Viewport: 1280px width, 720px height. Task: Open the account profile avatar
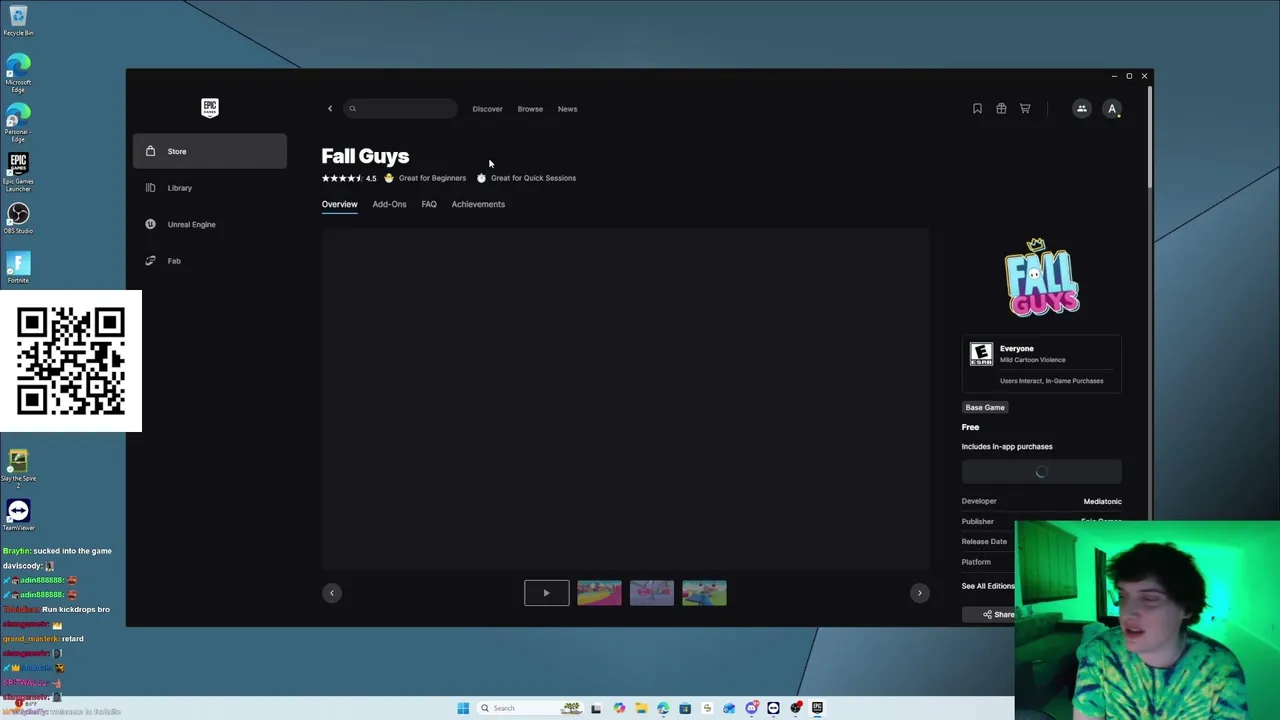pyautogui.click(x=1112, y=109)
